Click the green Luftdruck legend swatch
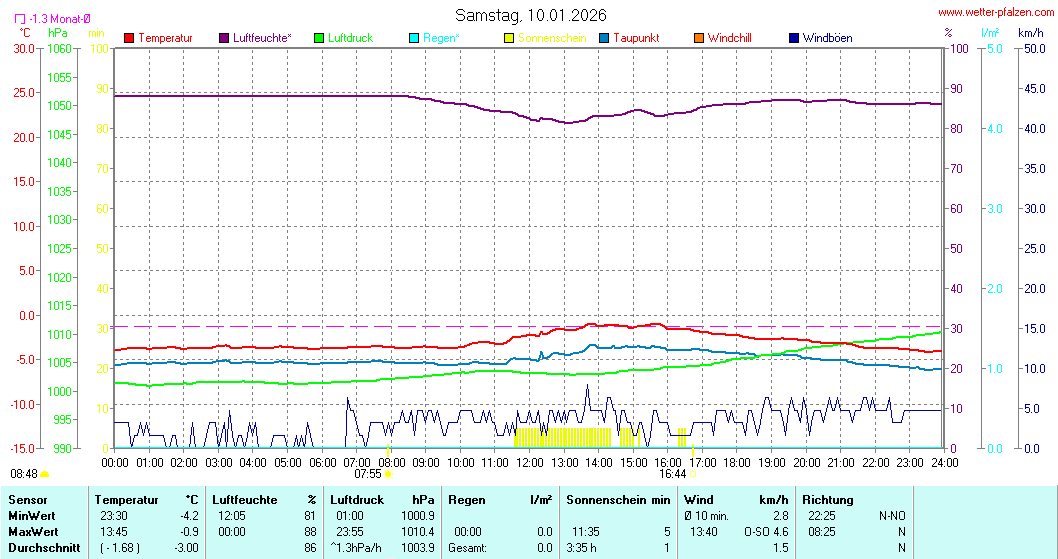Screen dimensions: 1058x559 pos(320,38)
